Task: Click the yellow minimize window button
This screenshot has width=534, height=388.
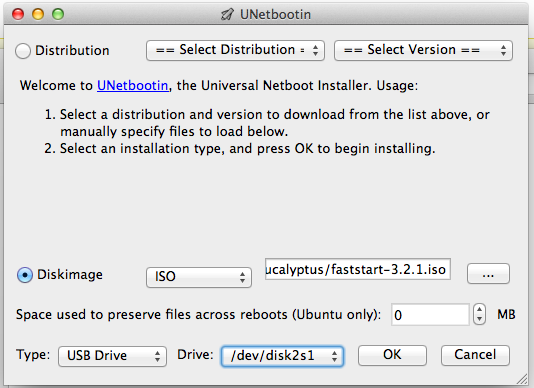Action: pyautogui.click(x=38, y=14)
